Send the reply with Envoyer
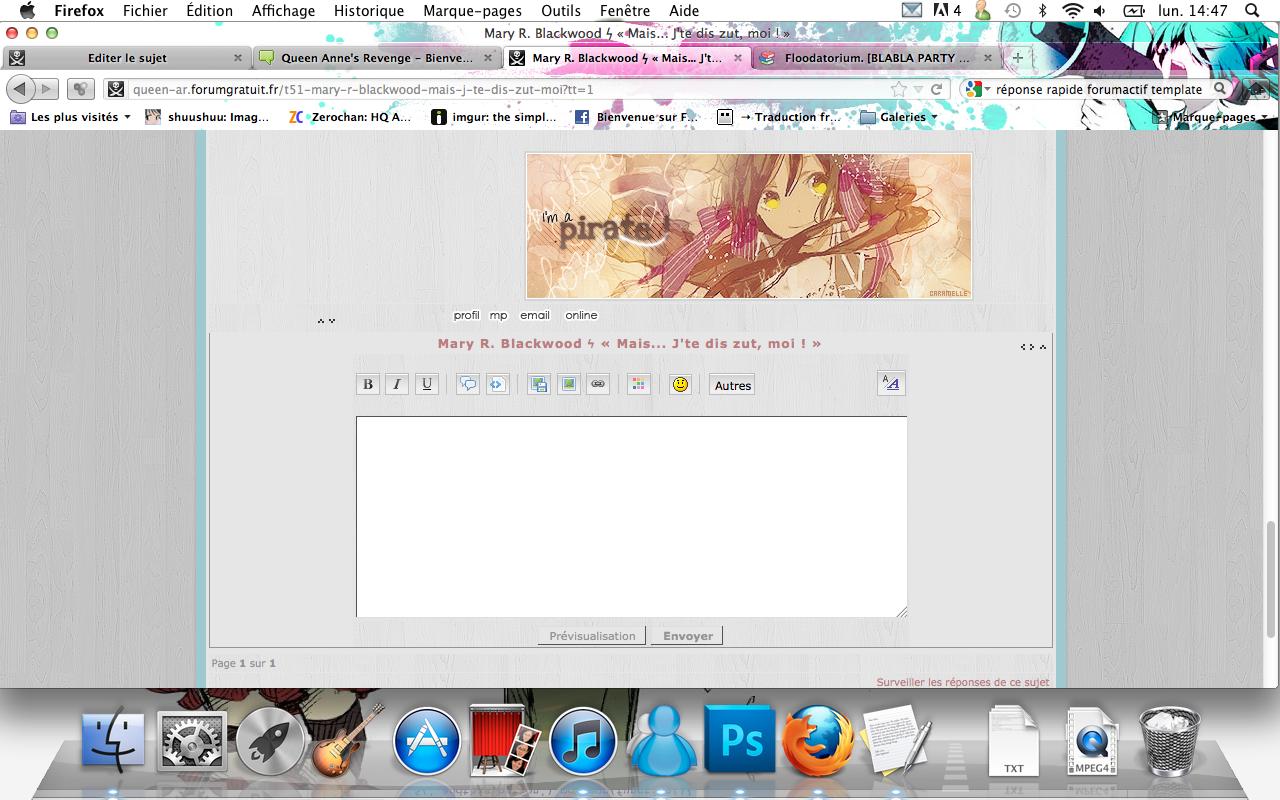The height and width of the screenshot is (800, 1280). point(688,636)
